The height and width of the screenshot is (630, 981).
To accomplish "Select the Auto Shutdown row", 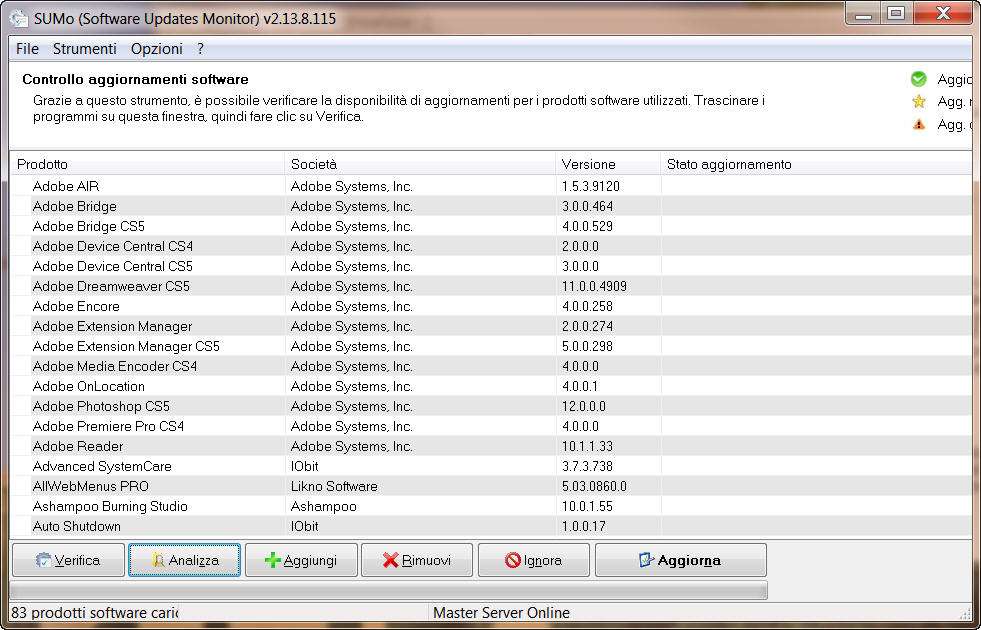I will coord(491,527).
